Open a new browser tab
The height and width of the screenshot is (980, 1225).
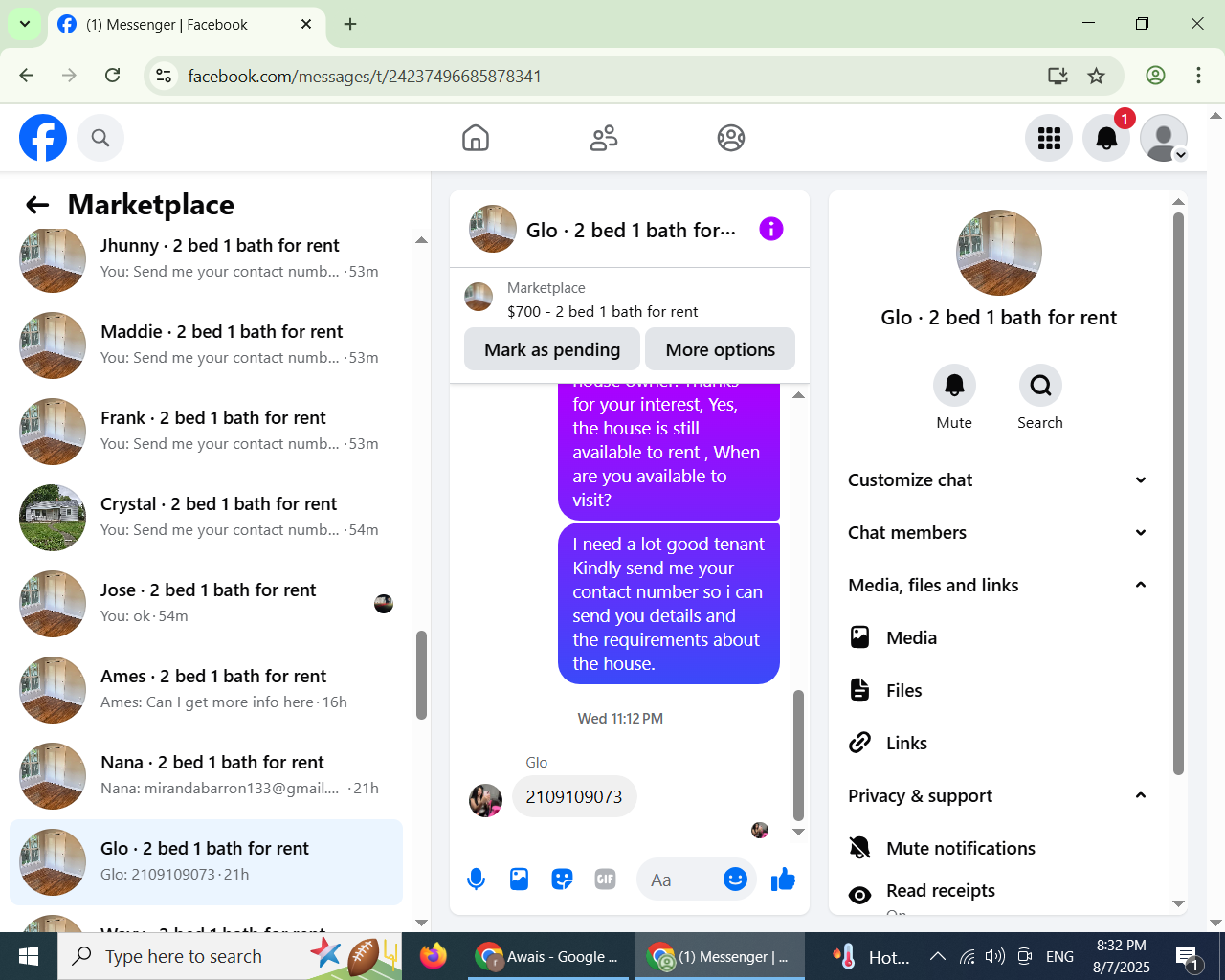pos(350,24)
